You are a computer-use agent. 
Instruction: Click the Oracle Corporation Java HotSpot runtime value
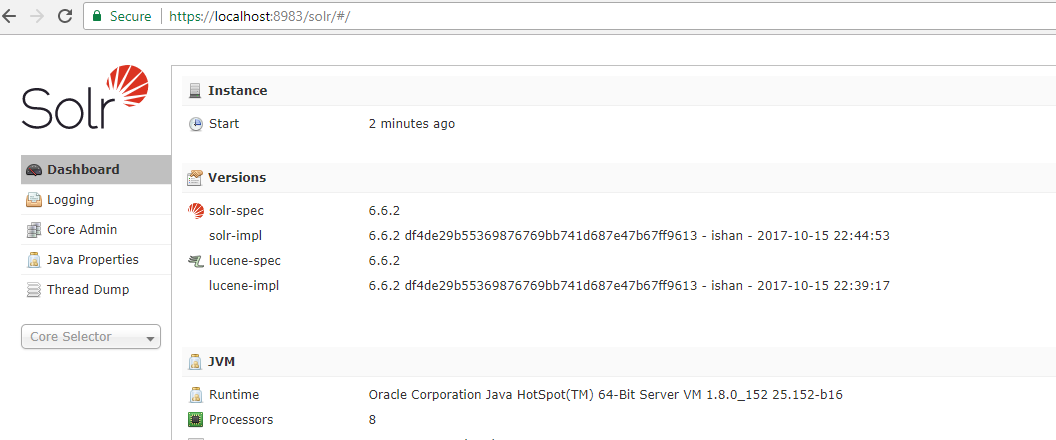pos(606,395)
